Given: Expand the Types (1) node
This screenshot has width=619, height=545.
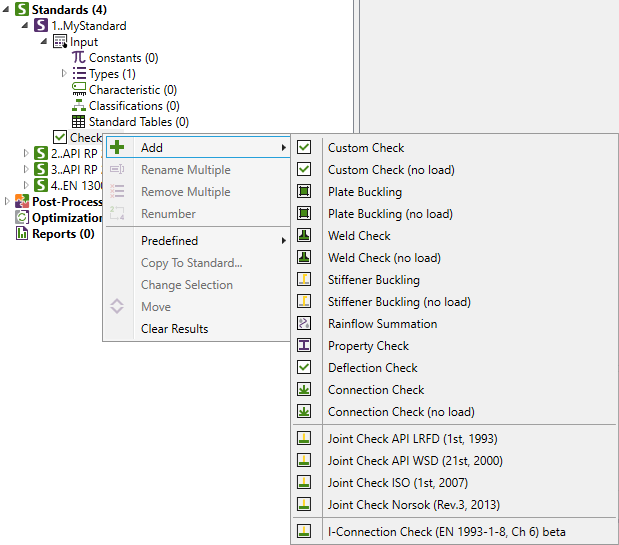Looking at the screenshot, I should coord(64,74).
